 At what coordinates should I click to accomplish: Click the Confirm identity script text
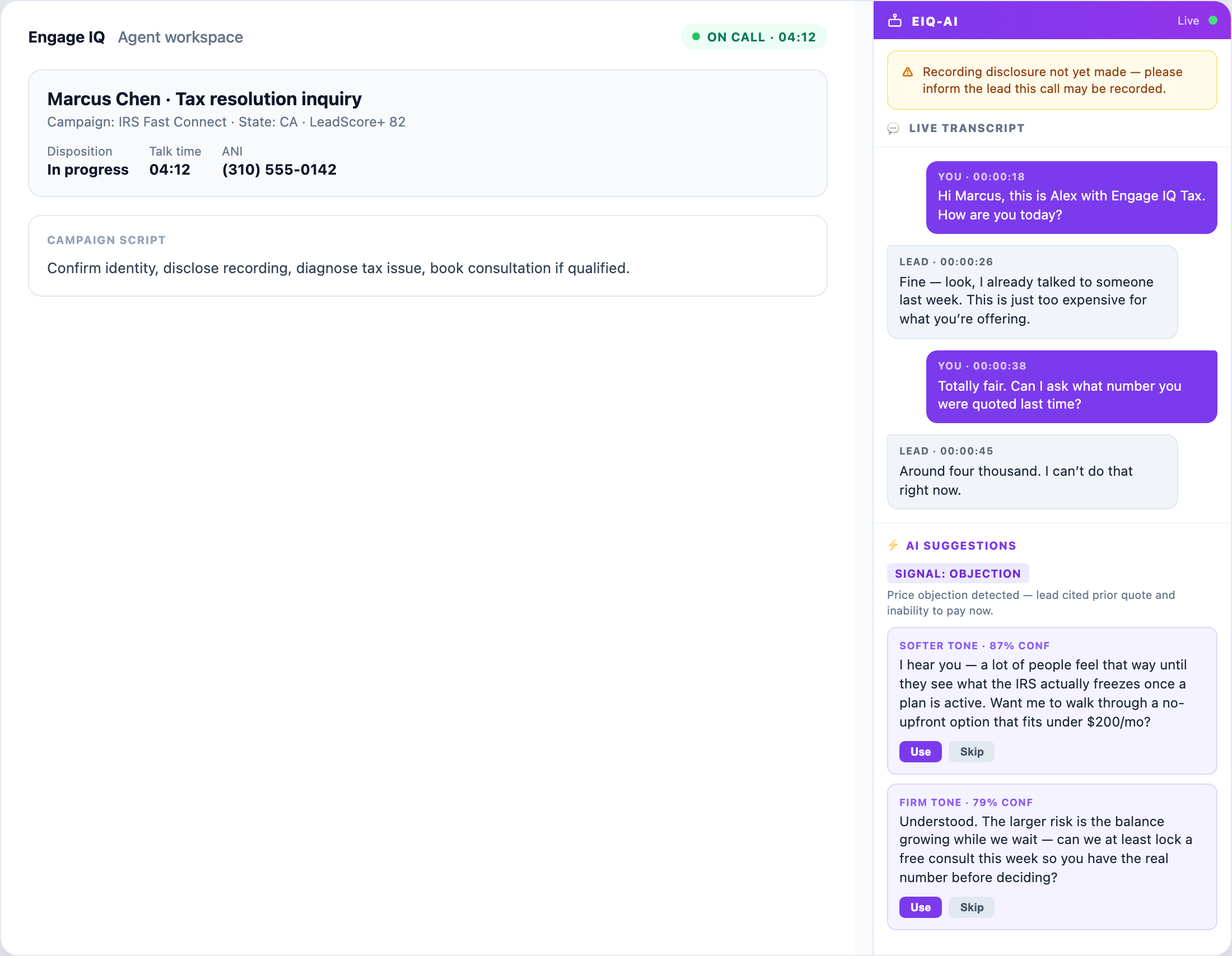pyautogui.click(x=338, y=268)
